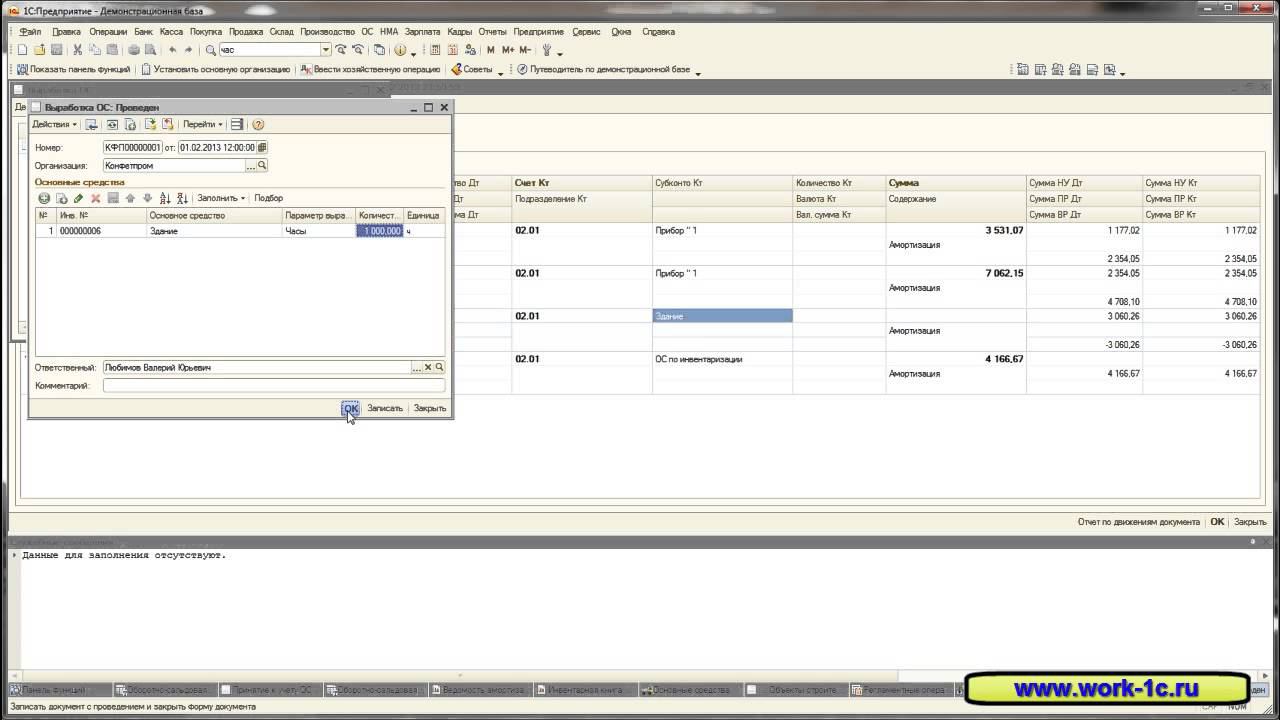The width and height of the screenshot is (1280, 720).
Task: Click Отчет по движениям документа button
Action: click(1139, 522)
